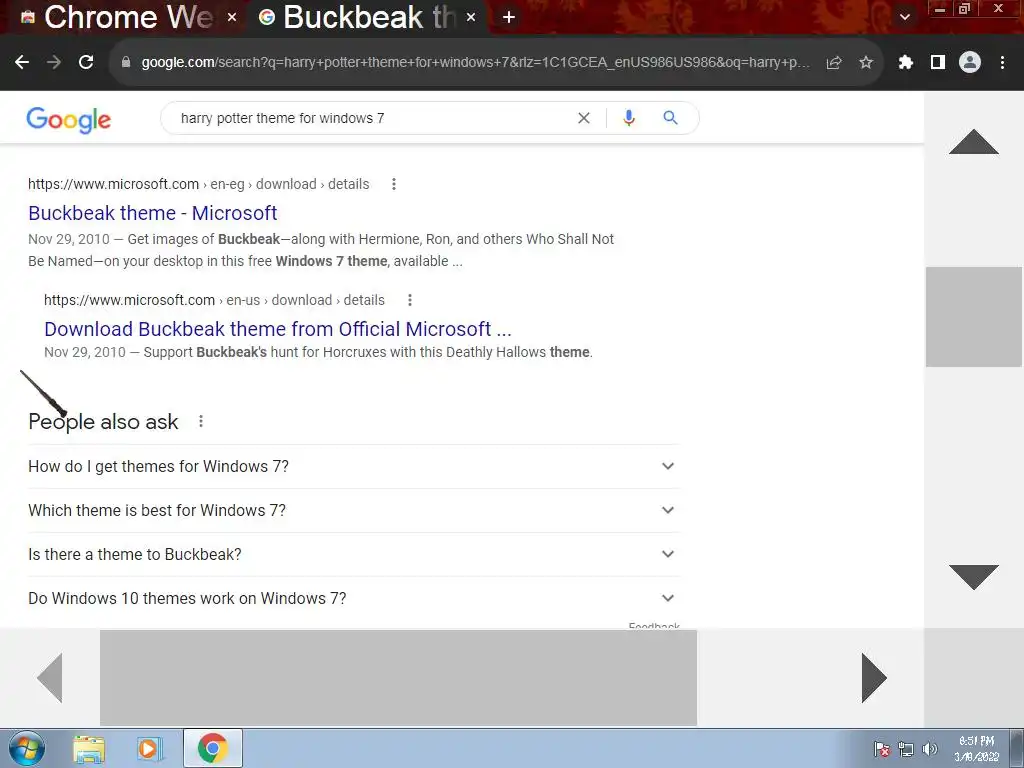Click the padlock site info icon
Image resolution: width=1024 pixels, height=768 pixels.
click(126, 62)
